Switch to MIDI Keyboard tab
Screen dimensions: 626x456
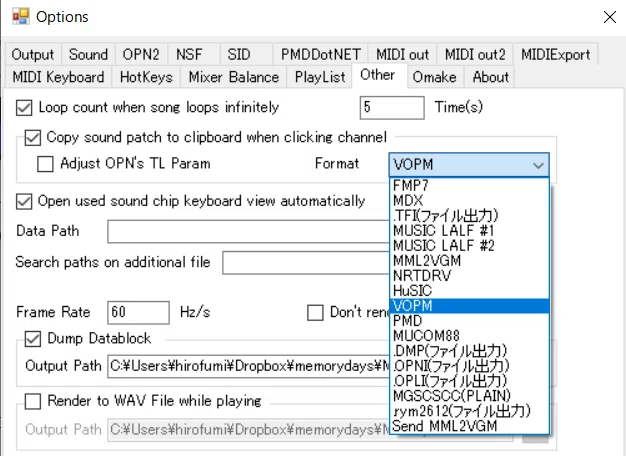pos(58,77)
